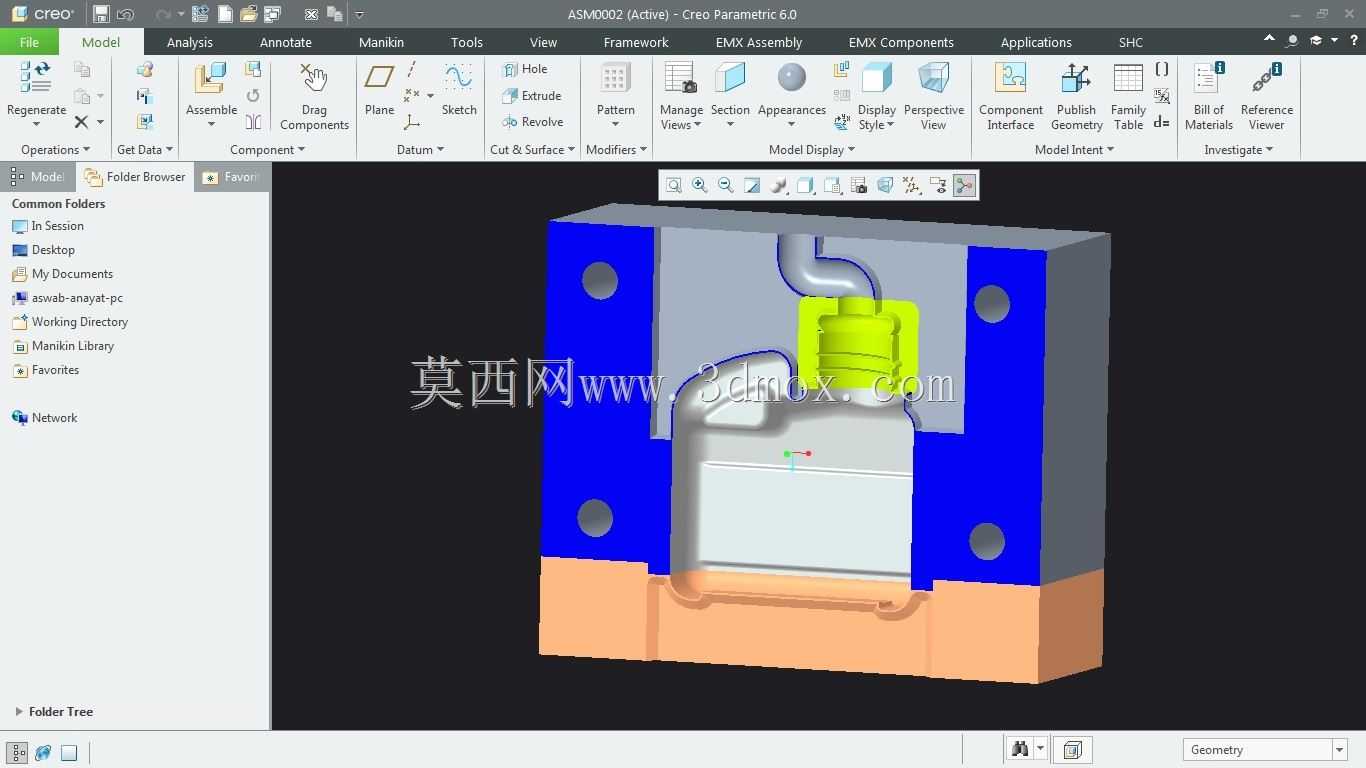
Task: Toggle navigator panel display in status bar
Action: click(x=17, y=753)
